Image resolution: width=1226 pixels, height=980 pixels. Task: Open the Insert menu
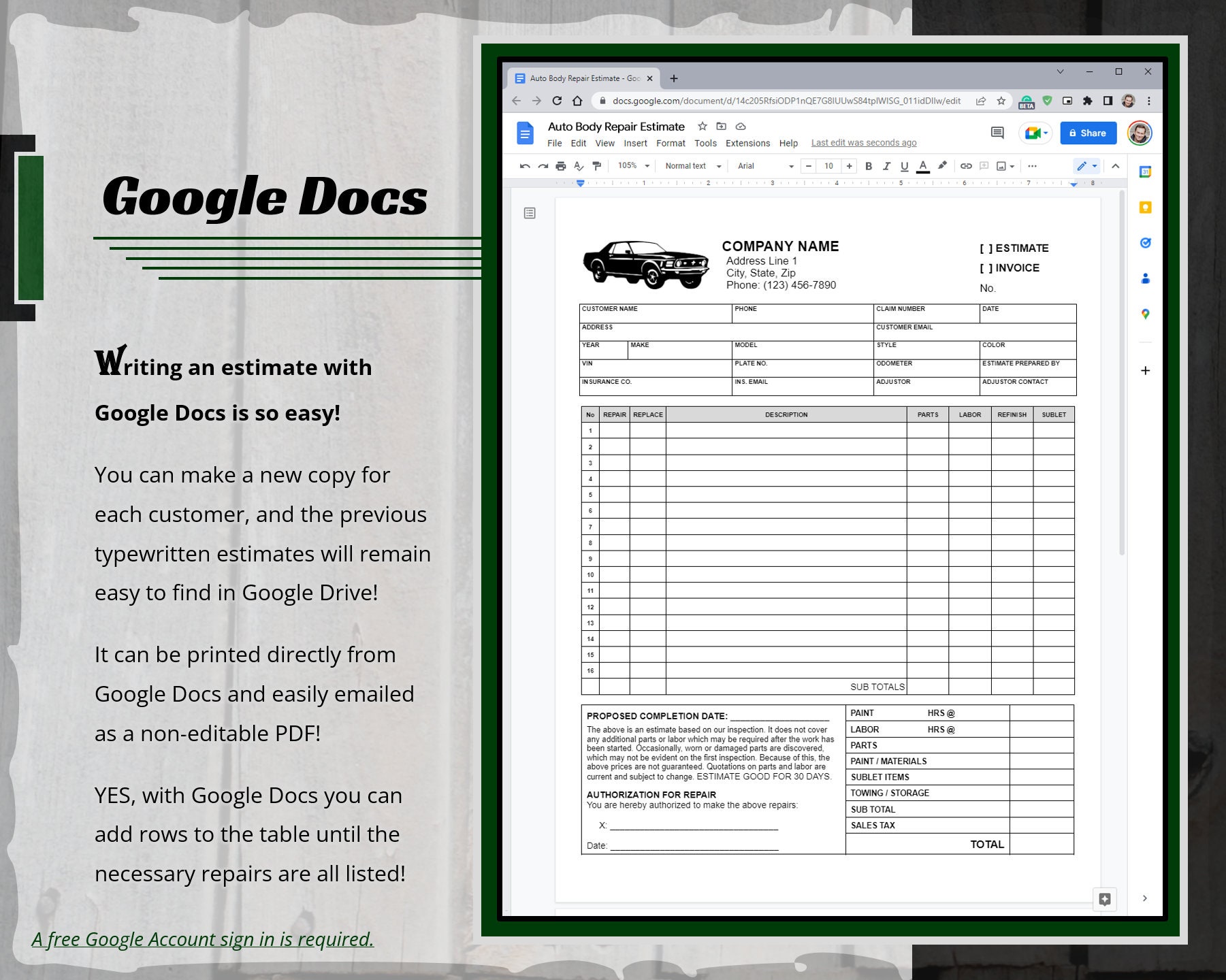click(x=636, y=144)
